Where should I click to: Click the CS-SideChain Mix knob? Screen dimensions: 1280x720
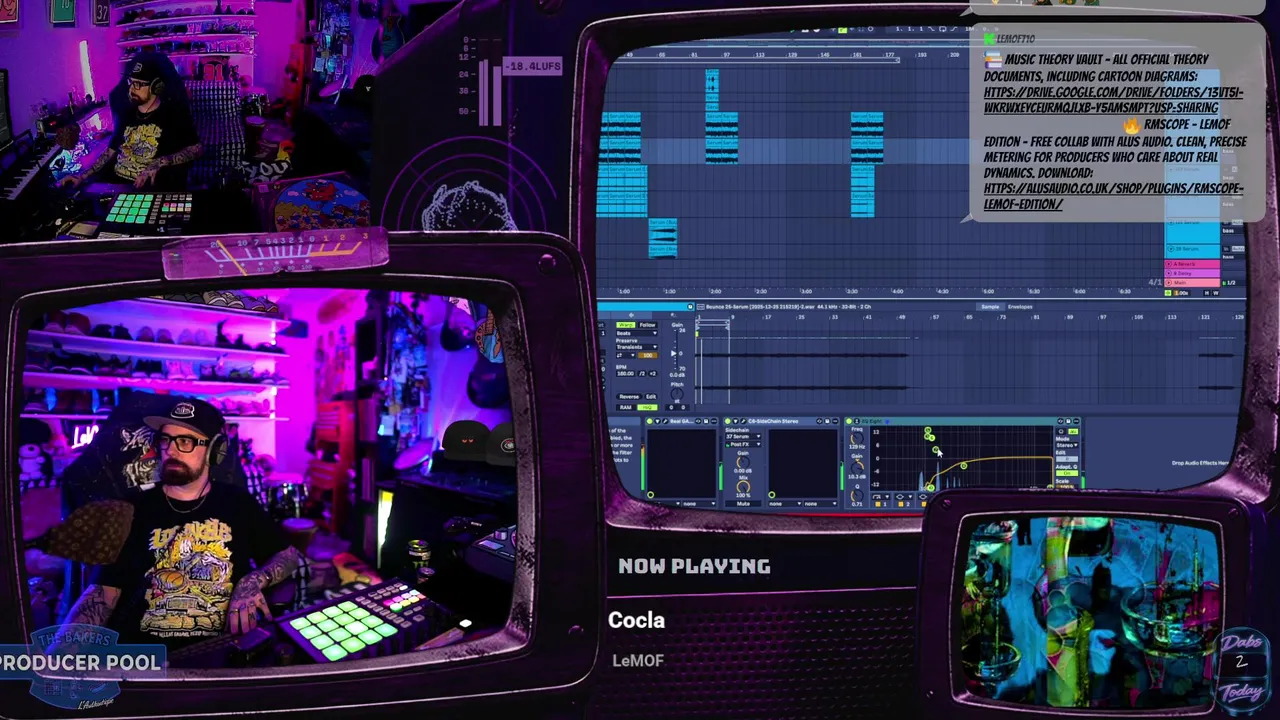pyautogui.click(x=744, y=487)
